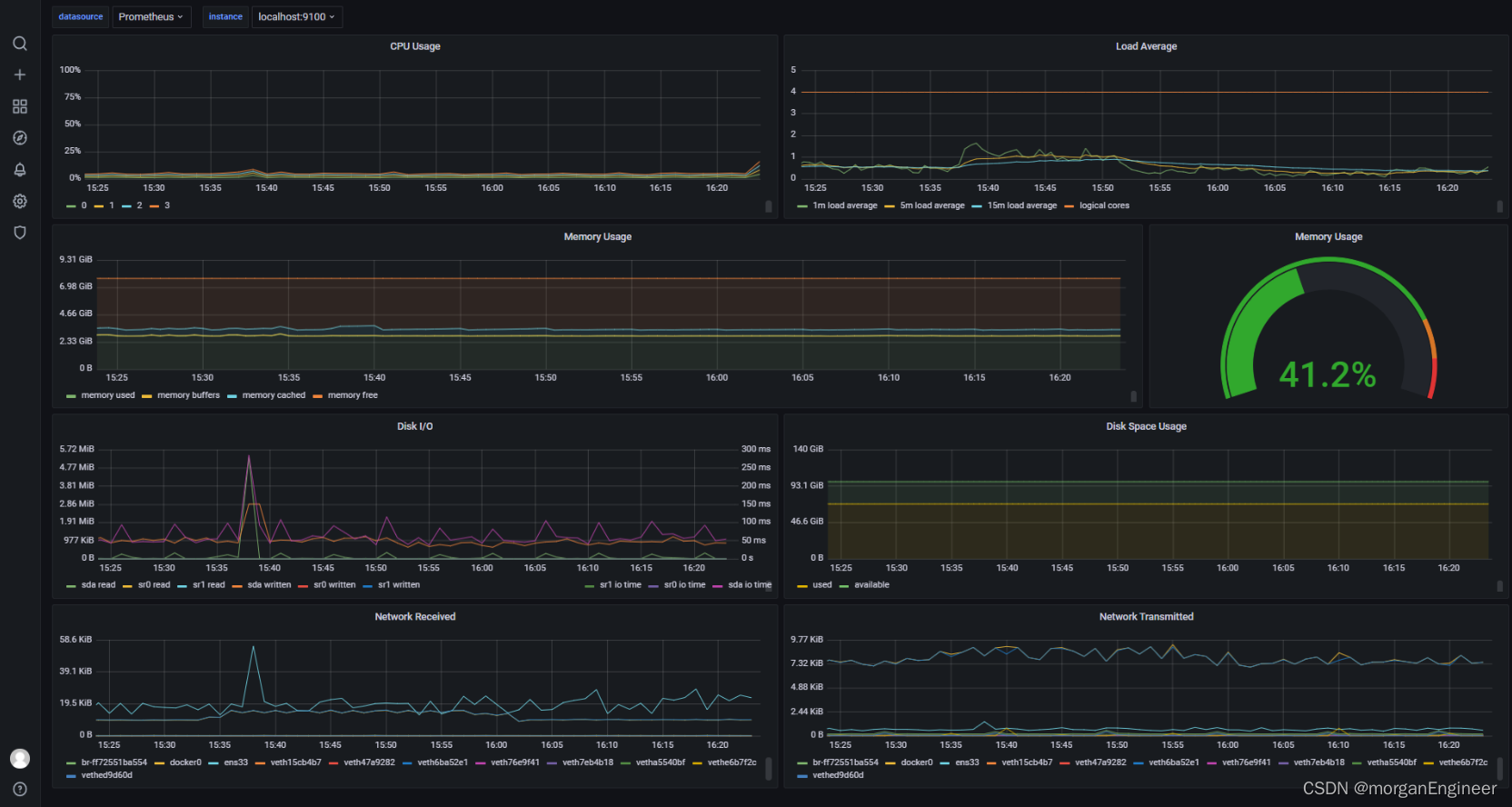
Task: Toggle the sda written legend series
Action: coord(269,585)
